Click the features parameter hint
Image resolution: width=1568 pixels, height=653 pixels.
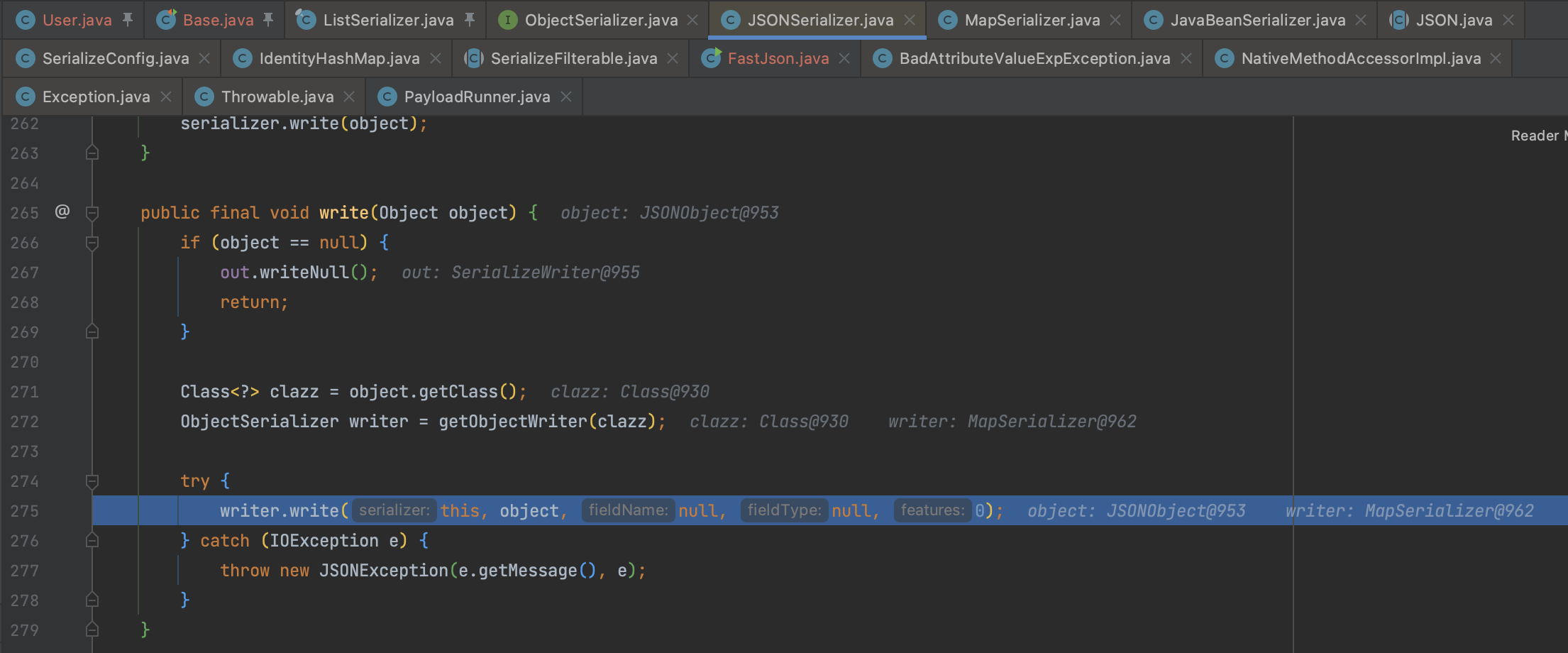click(932, 510)
